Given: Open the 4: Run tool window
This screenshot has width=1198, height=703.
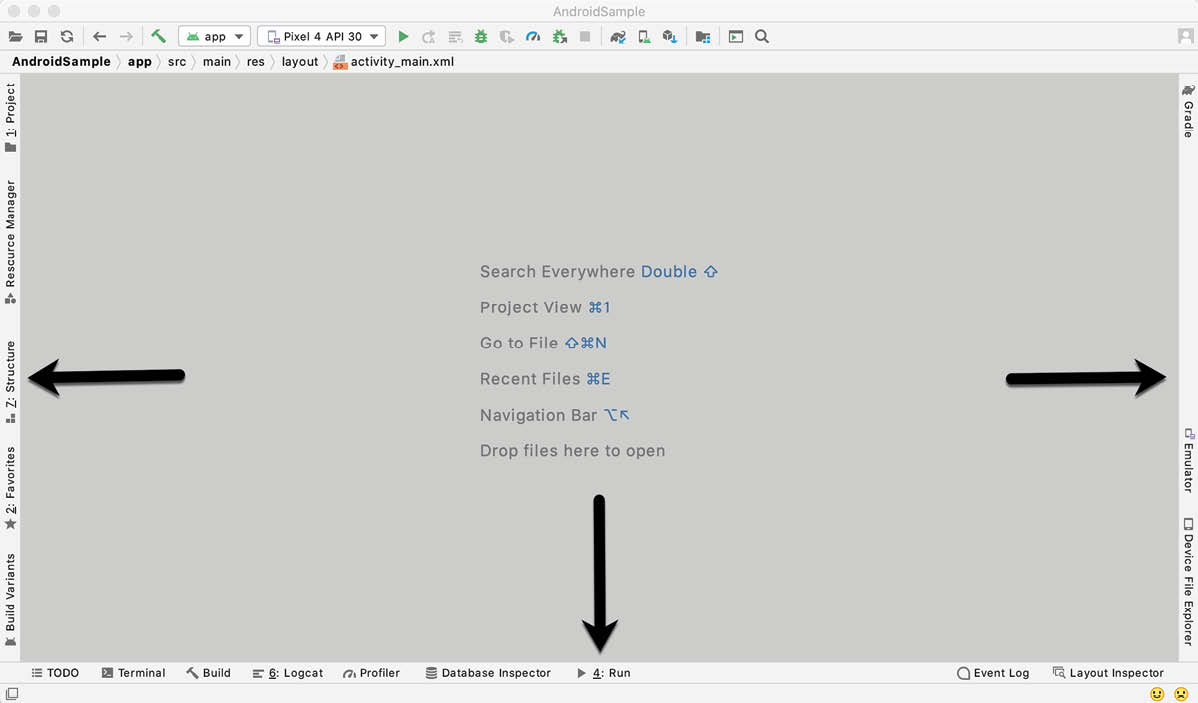Looking at the screenshot, I should (604, 673).
